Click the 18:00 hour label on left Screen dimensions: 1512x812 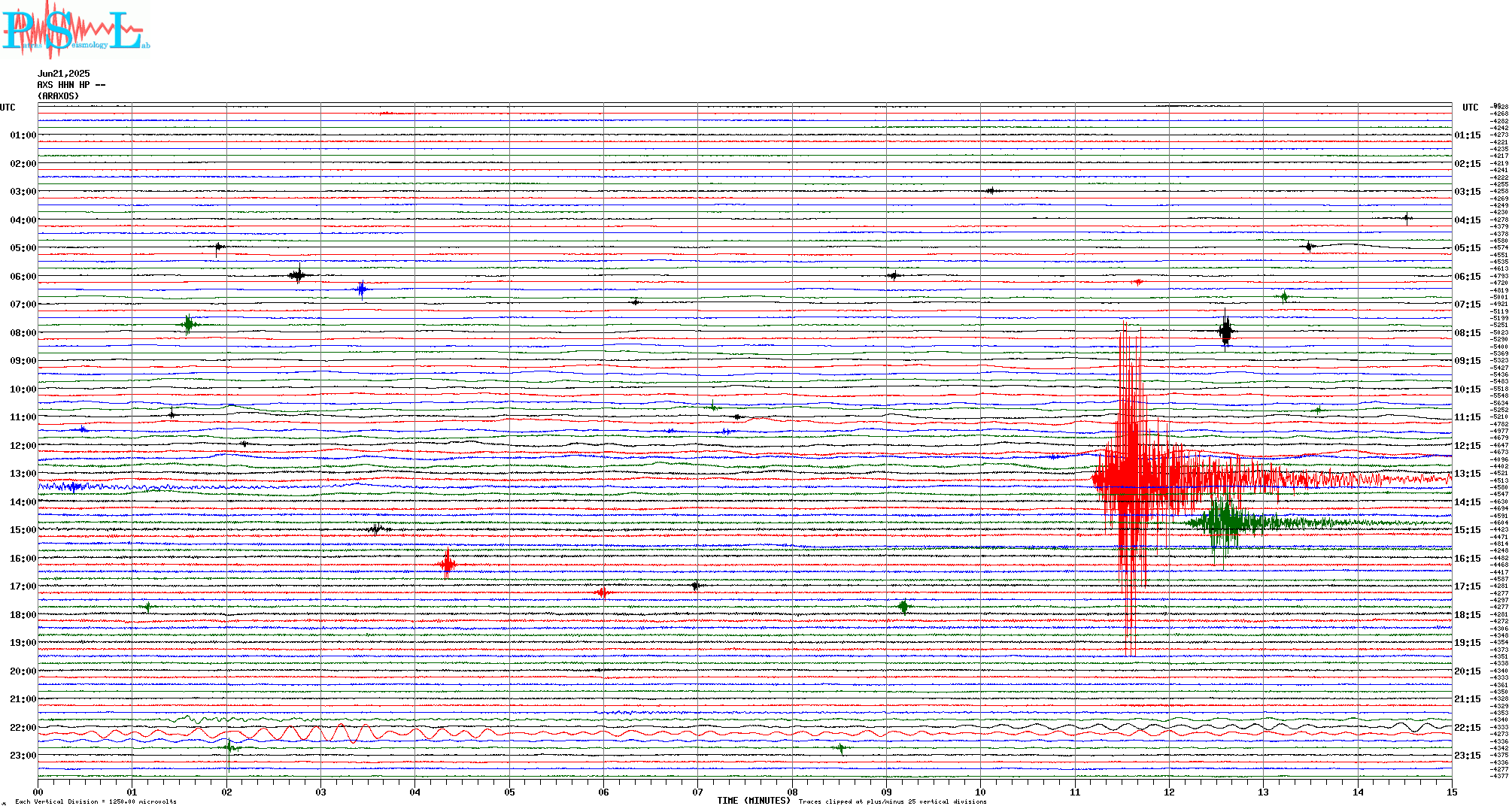(x=23, y=615)
